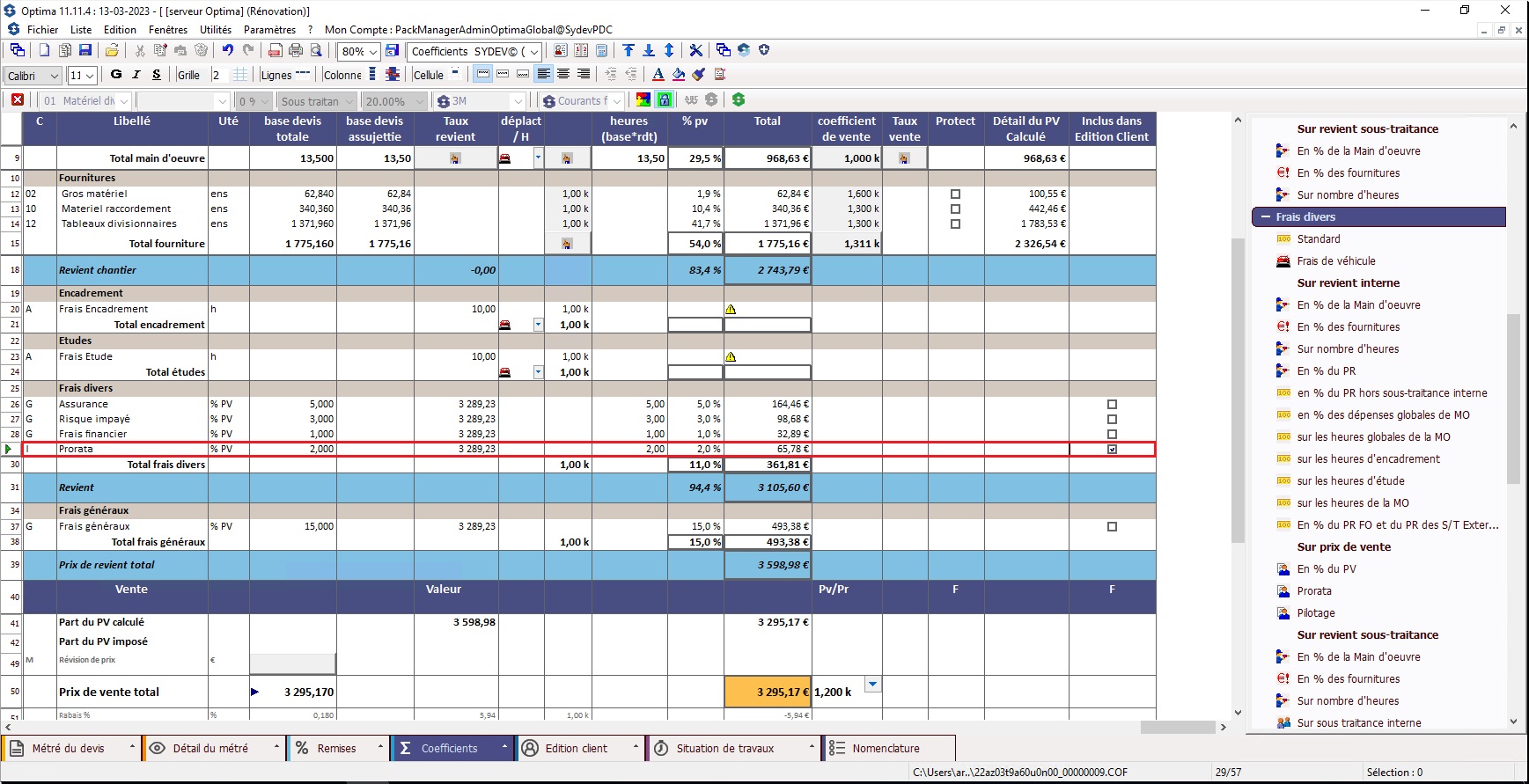Select Pilotage under Sur prix de vente
The image size is (1529, 784).
point(1316,612)
